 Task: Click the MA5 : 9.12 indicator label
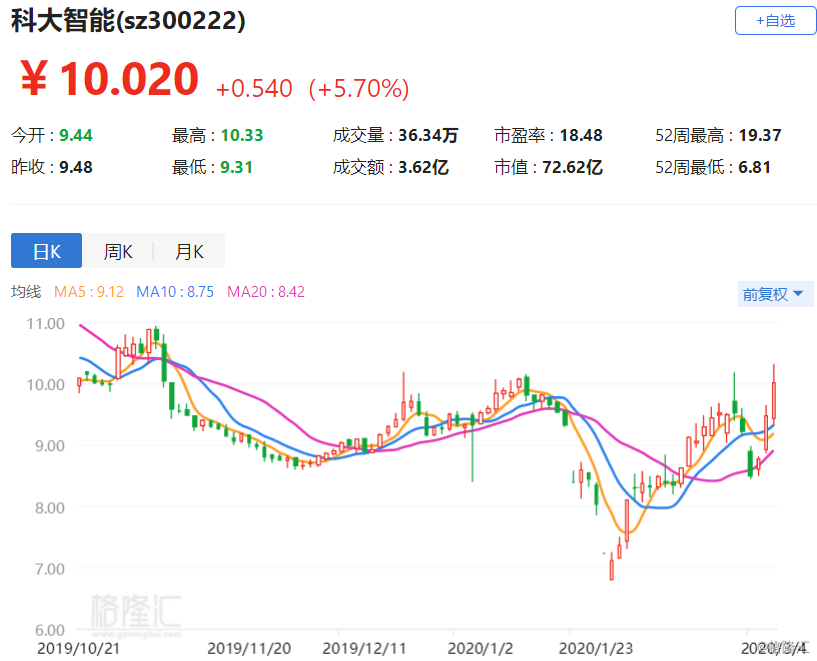click(x=89, y=292)
